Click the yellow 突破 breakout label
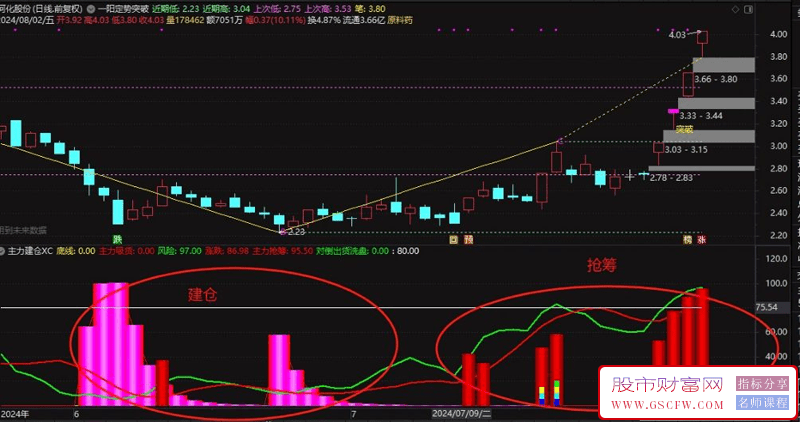This screenshot has height=422, width=800. click(684, 129)
